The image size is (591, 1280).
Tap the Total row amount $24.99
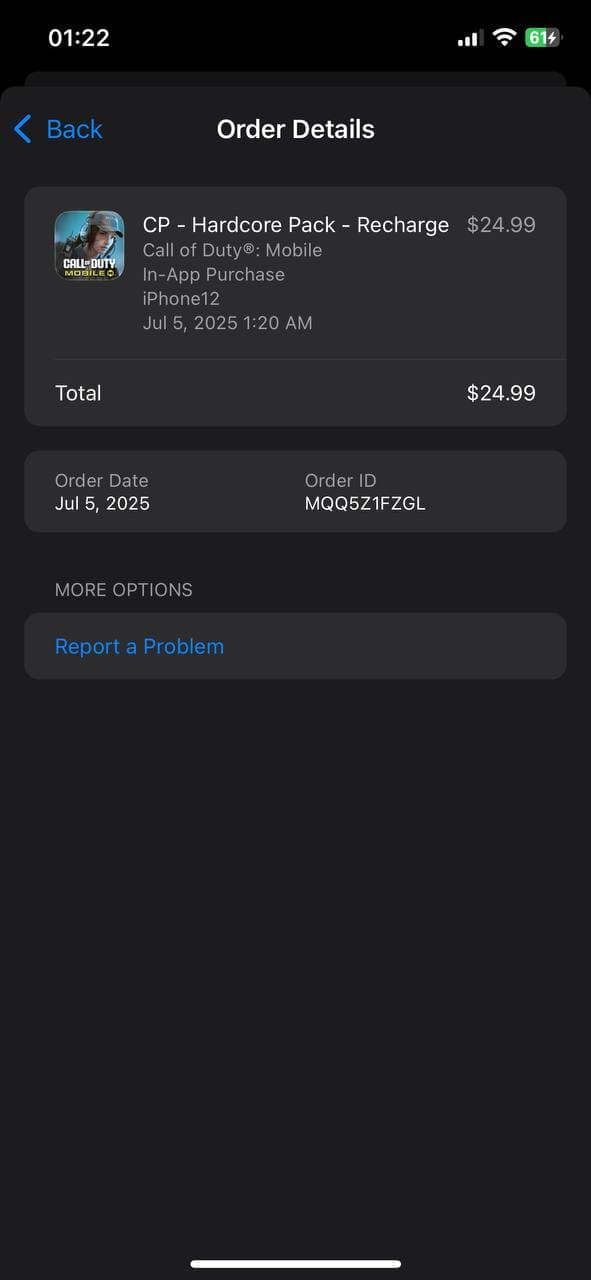pyautogui.click(x=501, y=393)
